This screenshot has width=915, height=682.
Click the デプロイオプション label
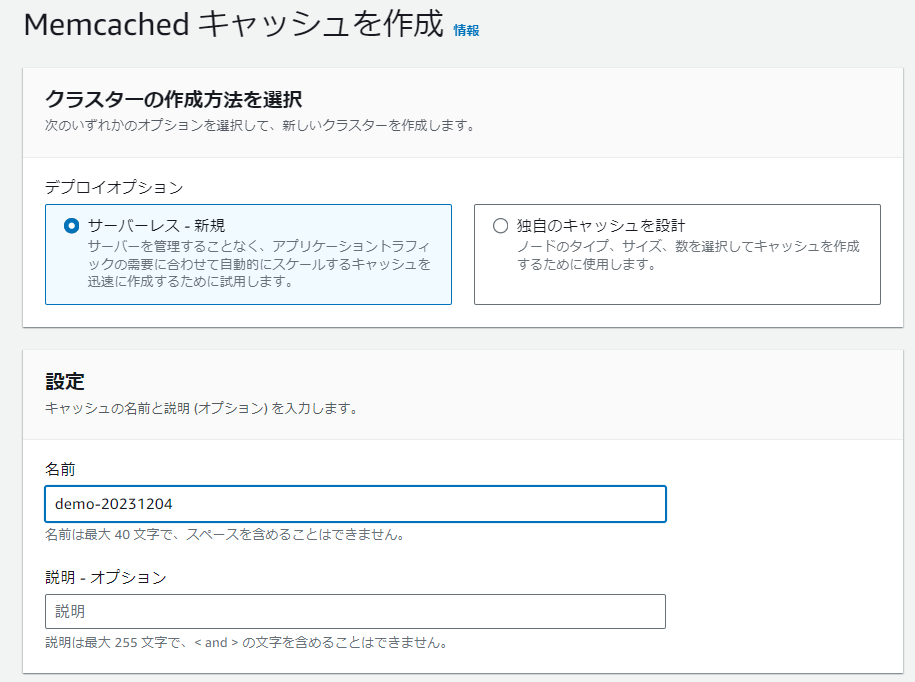[114, 187]
